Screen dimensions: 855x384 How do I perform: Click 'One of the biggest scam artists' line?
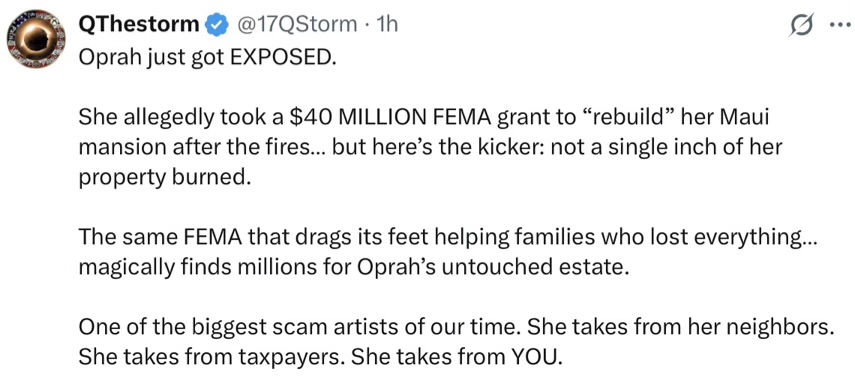click(x=457, y=327)
